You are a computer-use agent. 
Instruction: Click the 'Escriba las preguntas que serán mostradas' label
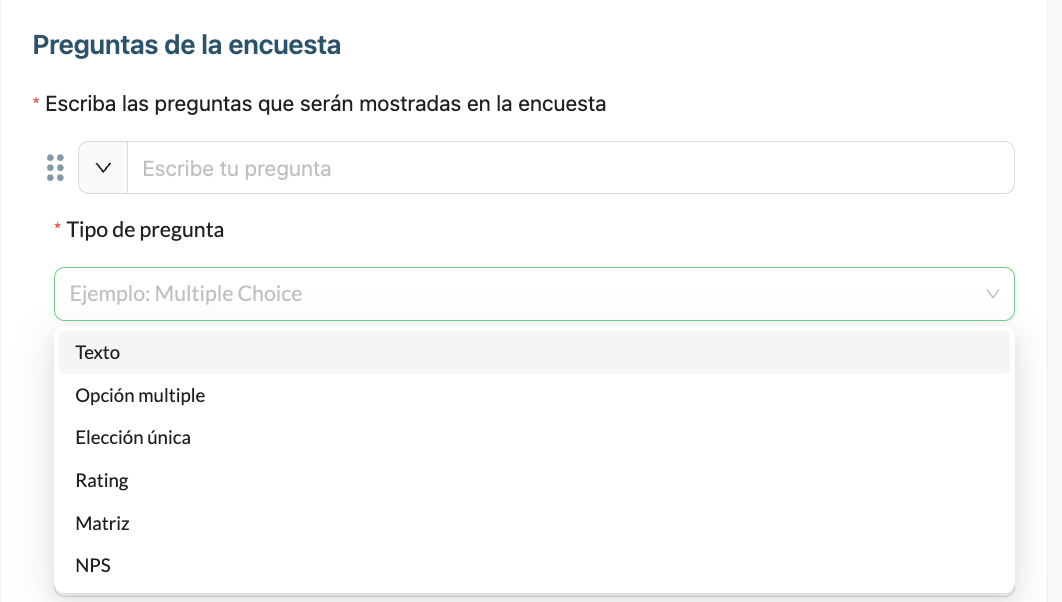tap(325, 104)
